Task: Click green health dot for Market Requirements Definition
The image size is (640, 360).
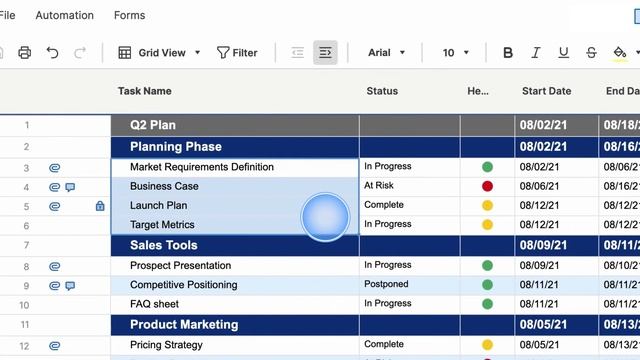Action: 487,167
